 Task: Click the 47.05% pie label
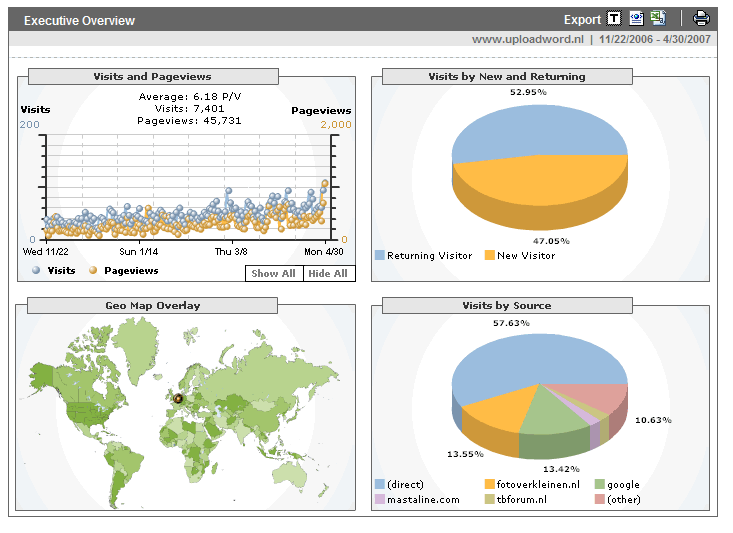click(x=551, y=241)
